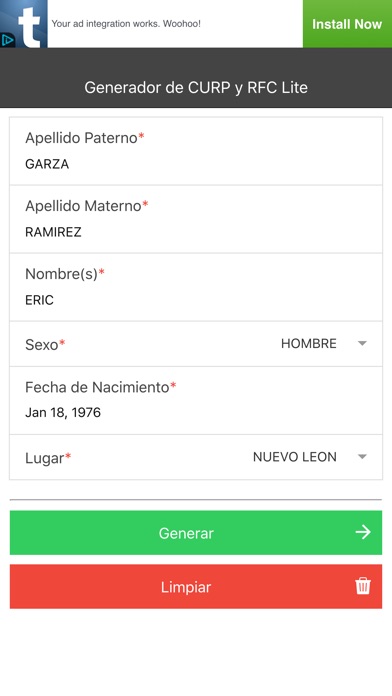
Task: Tap the right arrow icon on Generar
Action: point(363,532)
